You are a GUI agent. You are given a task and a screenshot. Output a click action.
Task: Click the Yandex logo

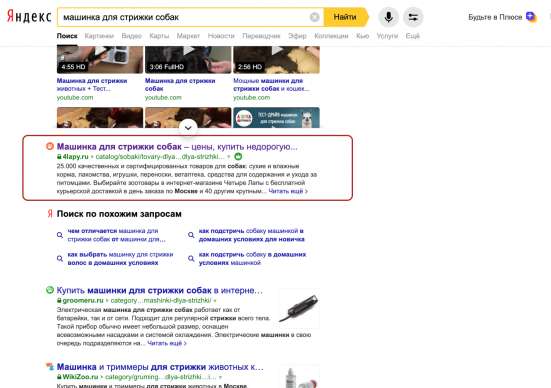29,17
